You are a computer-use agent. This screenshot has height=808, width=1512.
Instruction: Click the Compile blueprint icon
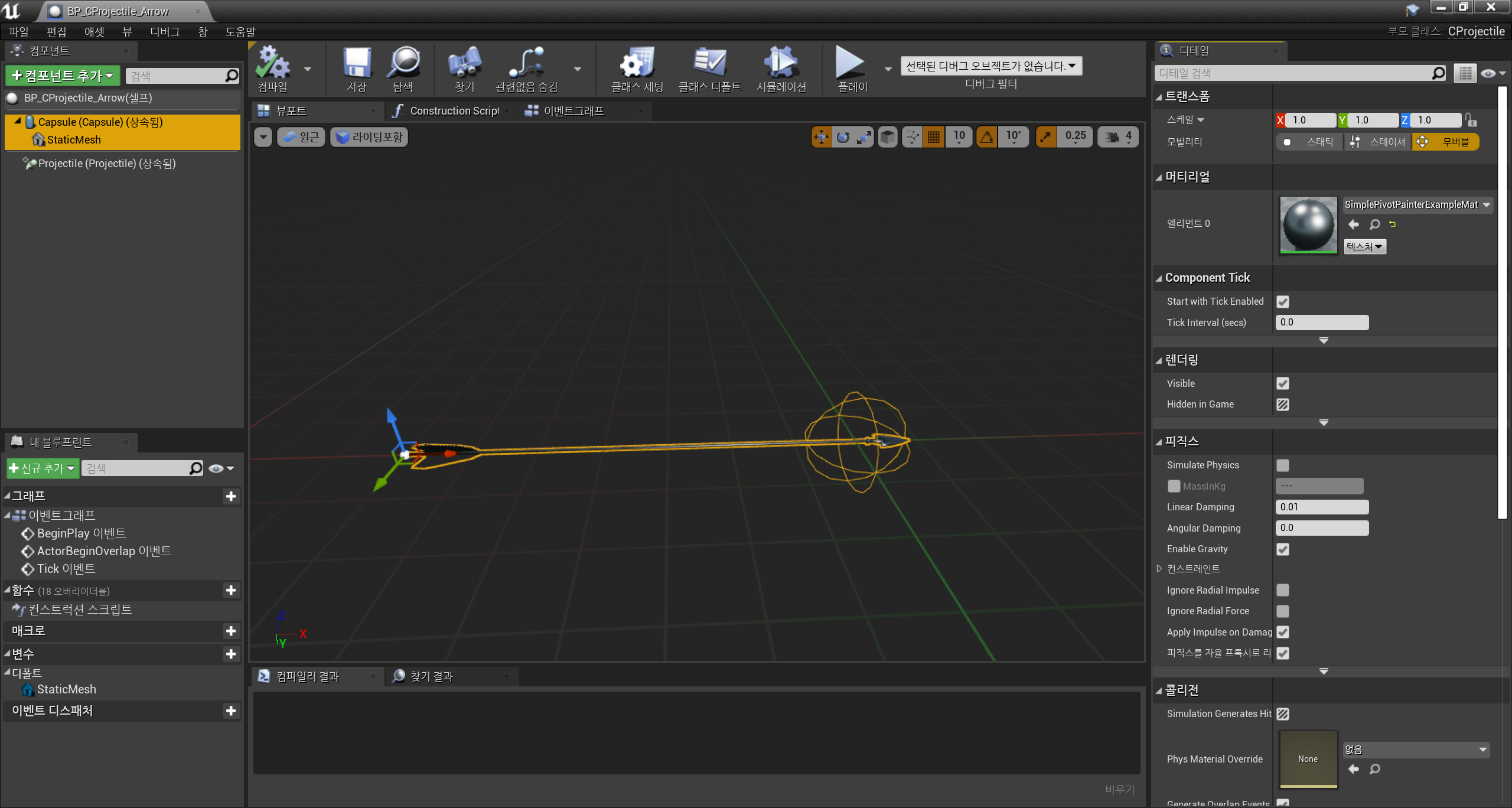[x=272, y=63]
